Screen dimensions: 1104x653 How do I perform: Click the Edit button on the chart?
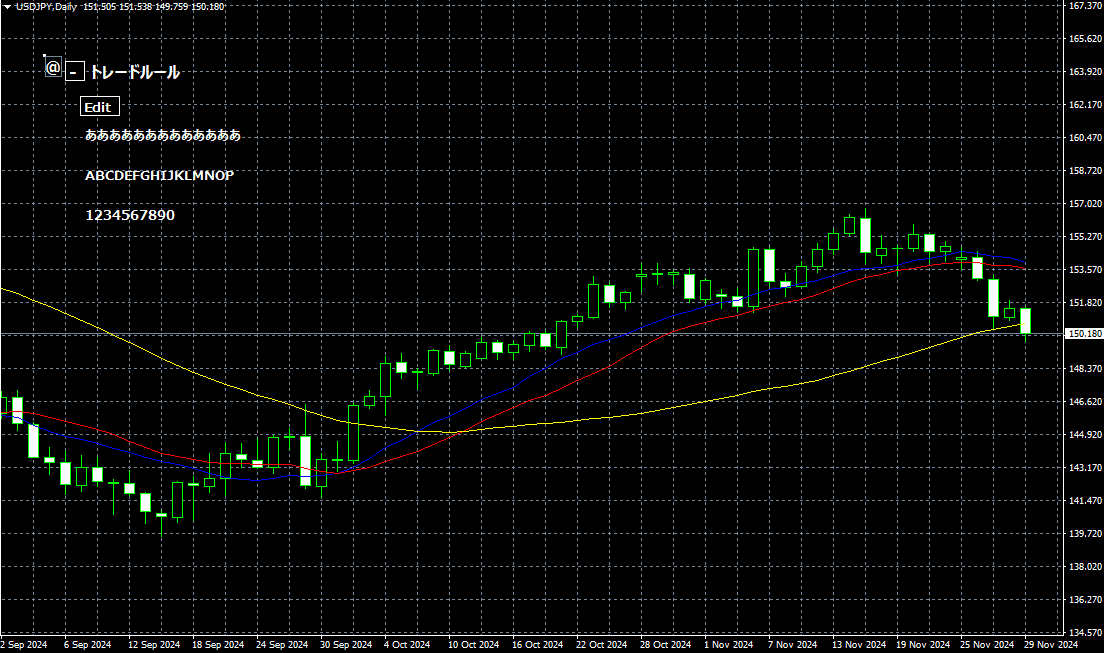[x=99, y=107]
